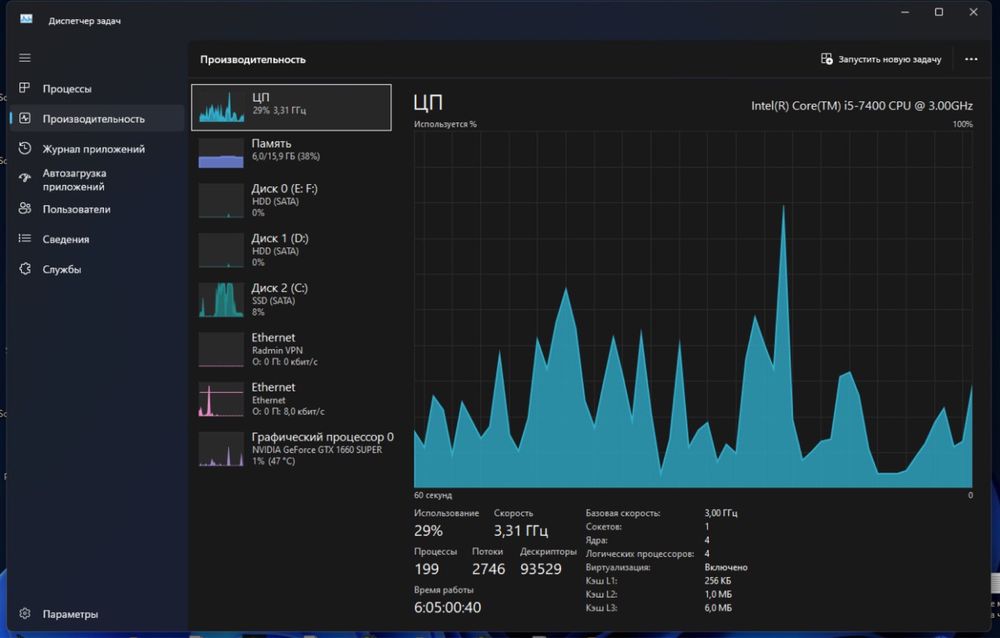1000x638 pixels.
Task: Click the Пользователи users icon
Action: pyautogui.click(x=25, y=209)
